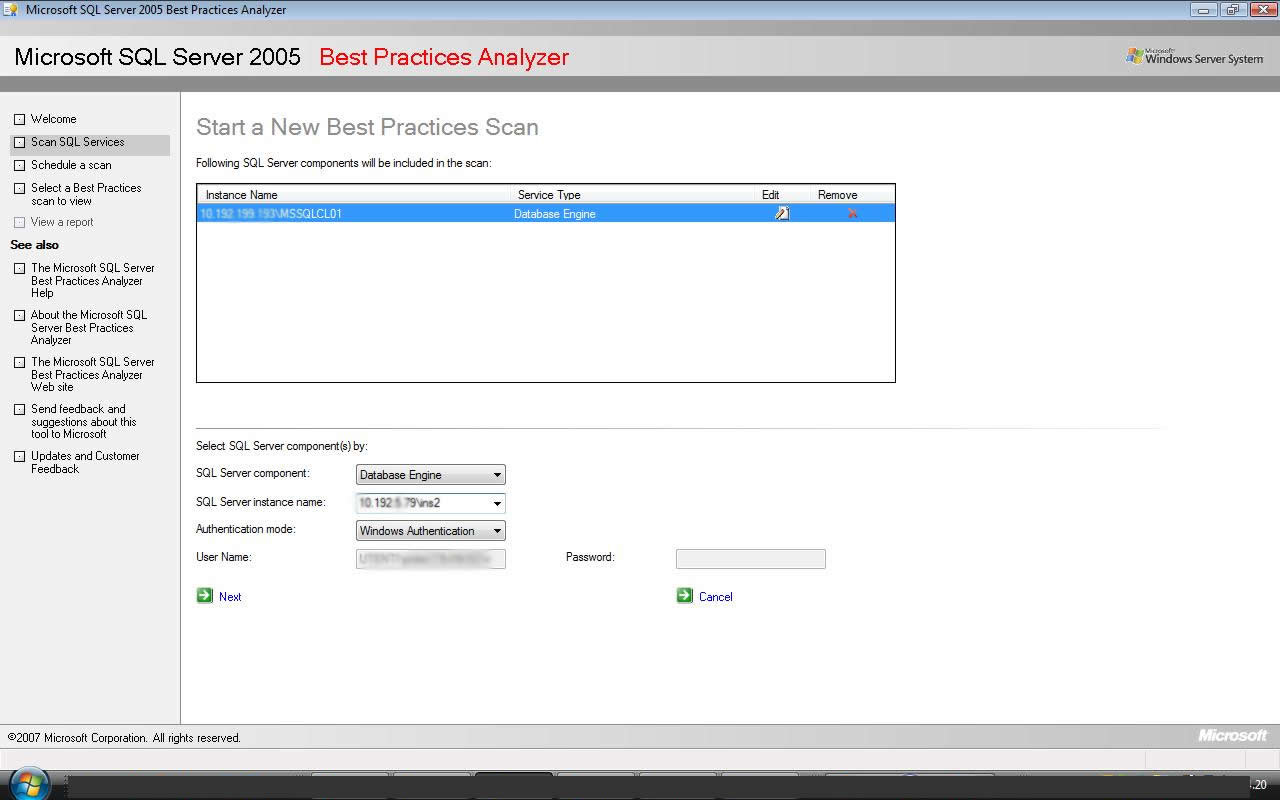
Task: Click the Instance Name column header
Action: (x=241, y=195)
